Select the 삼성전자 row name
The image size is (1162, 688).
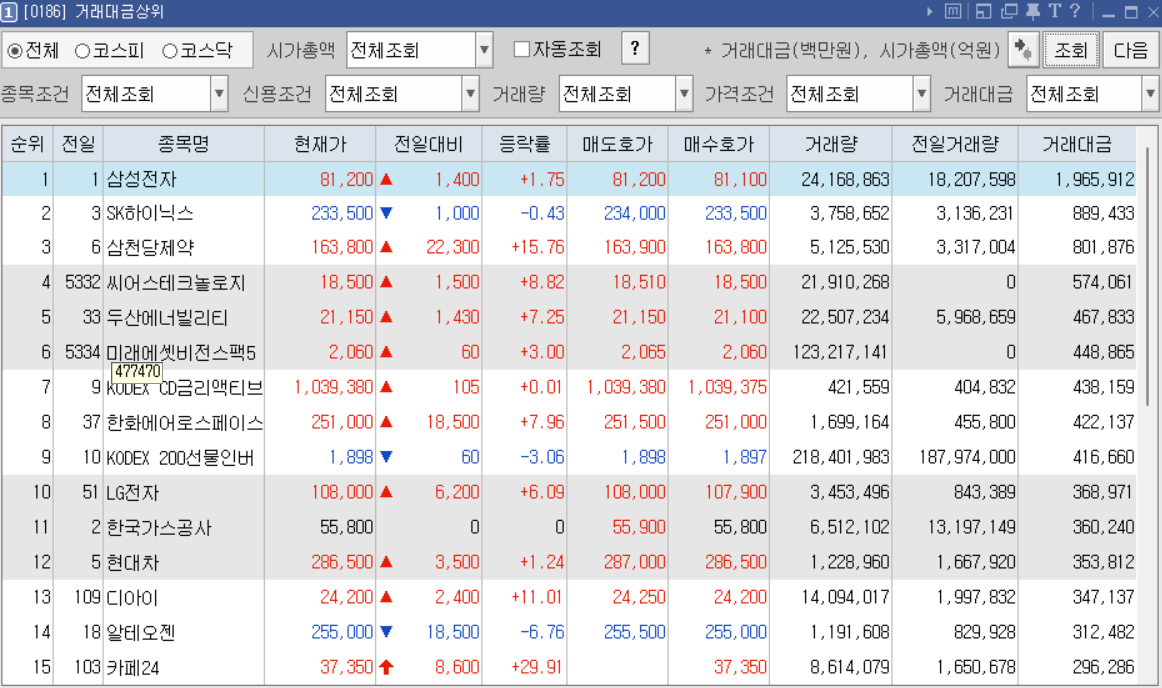pyautogui.click(x=142, y=179)
